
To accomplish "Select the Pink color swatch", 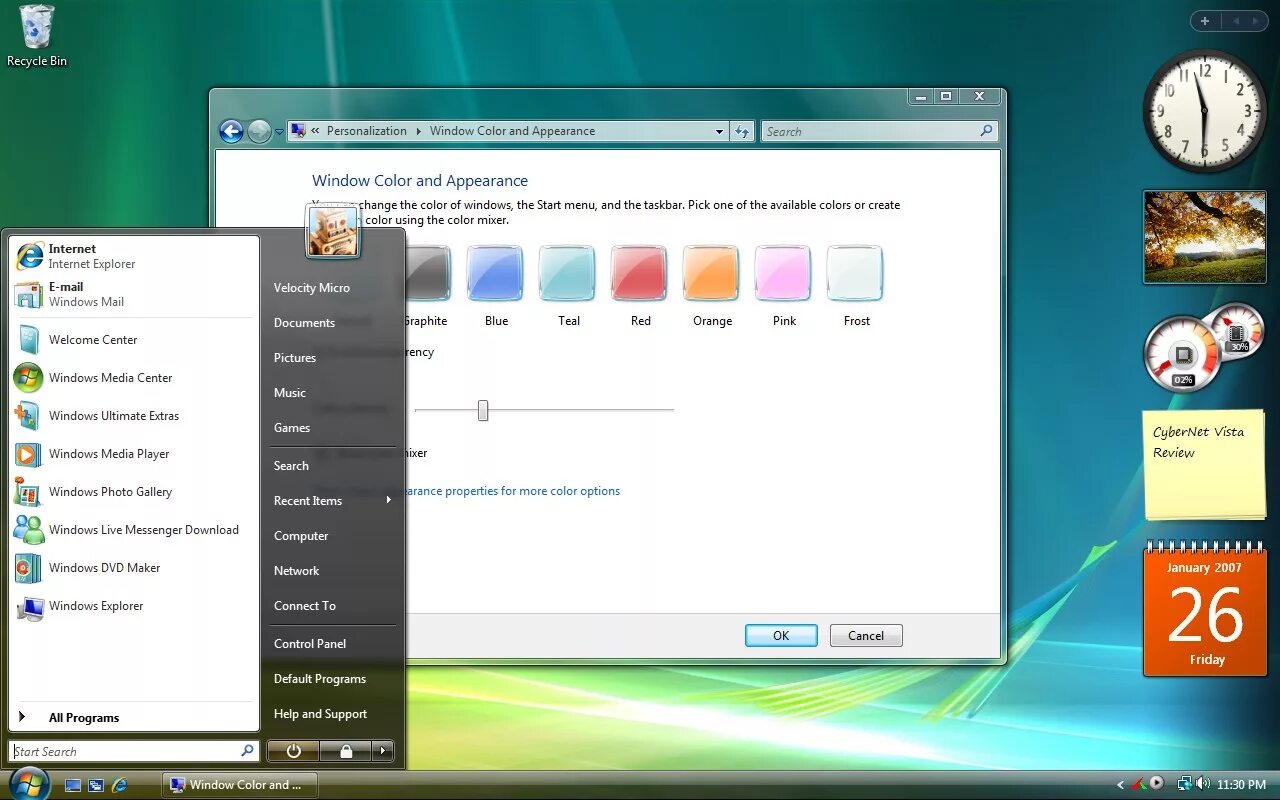I will [784, 273].
